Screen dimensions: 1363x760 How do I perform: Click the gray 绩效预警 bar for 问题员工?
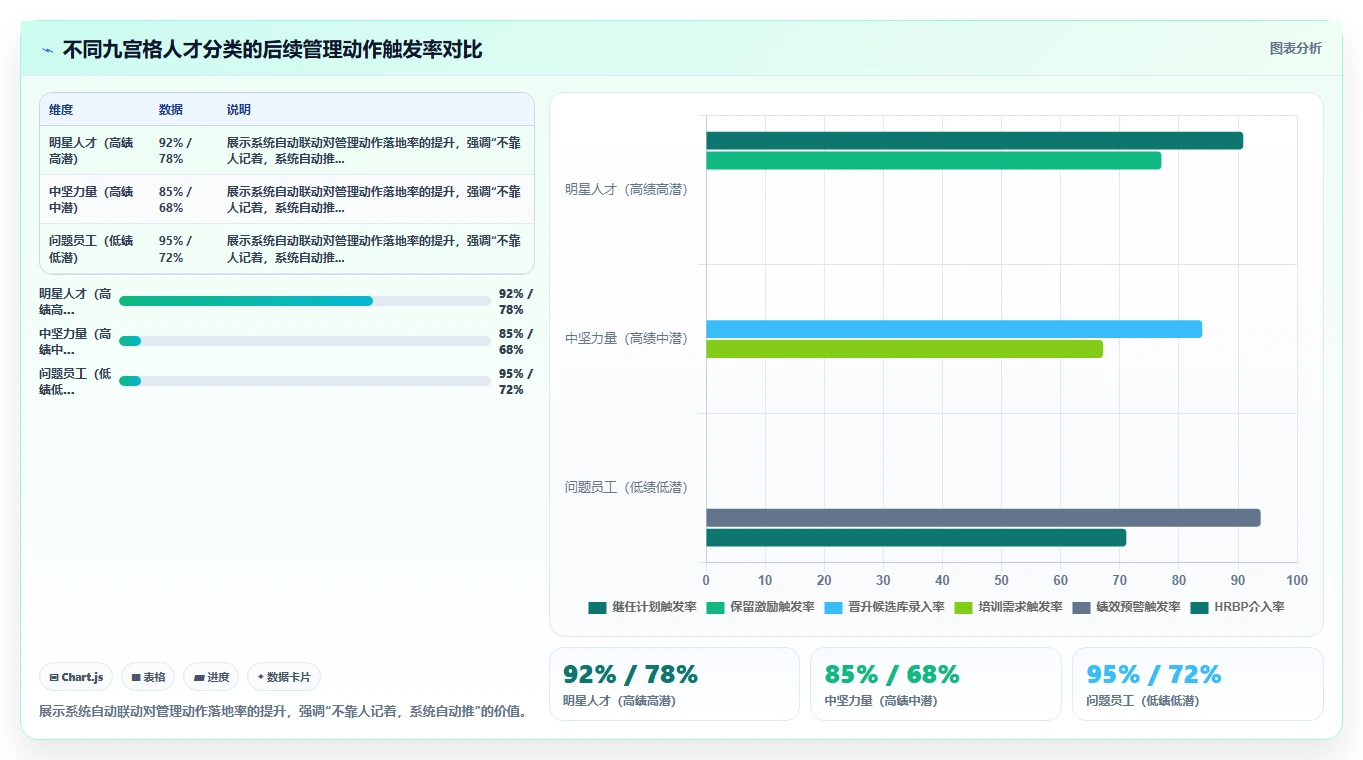coord(983,518)
